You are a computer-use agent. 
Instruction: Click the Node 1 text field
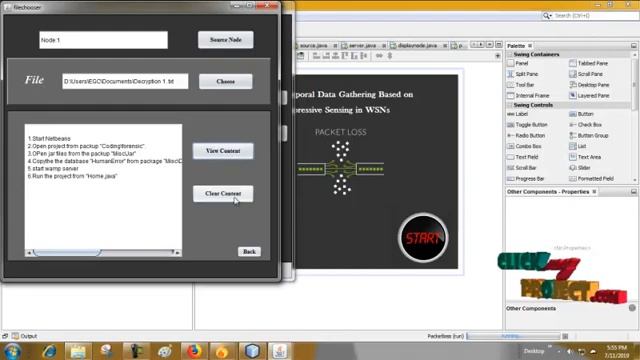pos(103,40)
